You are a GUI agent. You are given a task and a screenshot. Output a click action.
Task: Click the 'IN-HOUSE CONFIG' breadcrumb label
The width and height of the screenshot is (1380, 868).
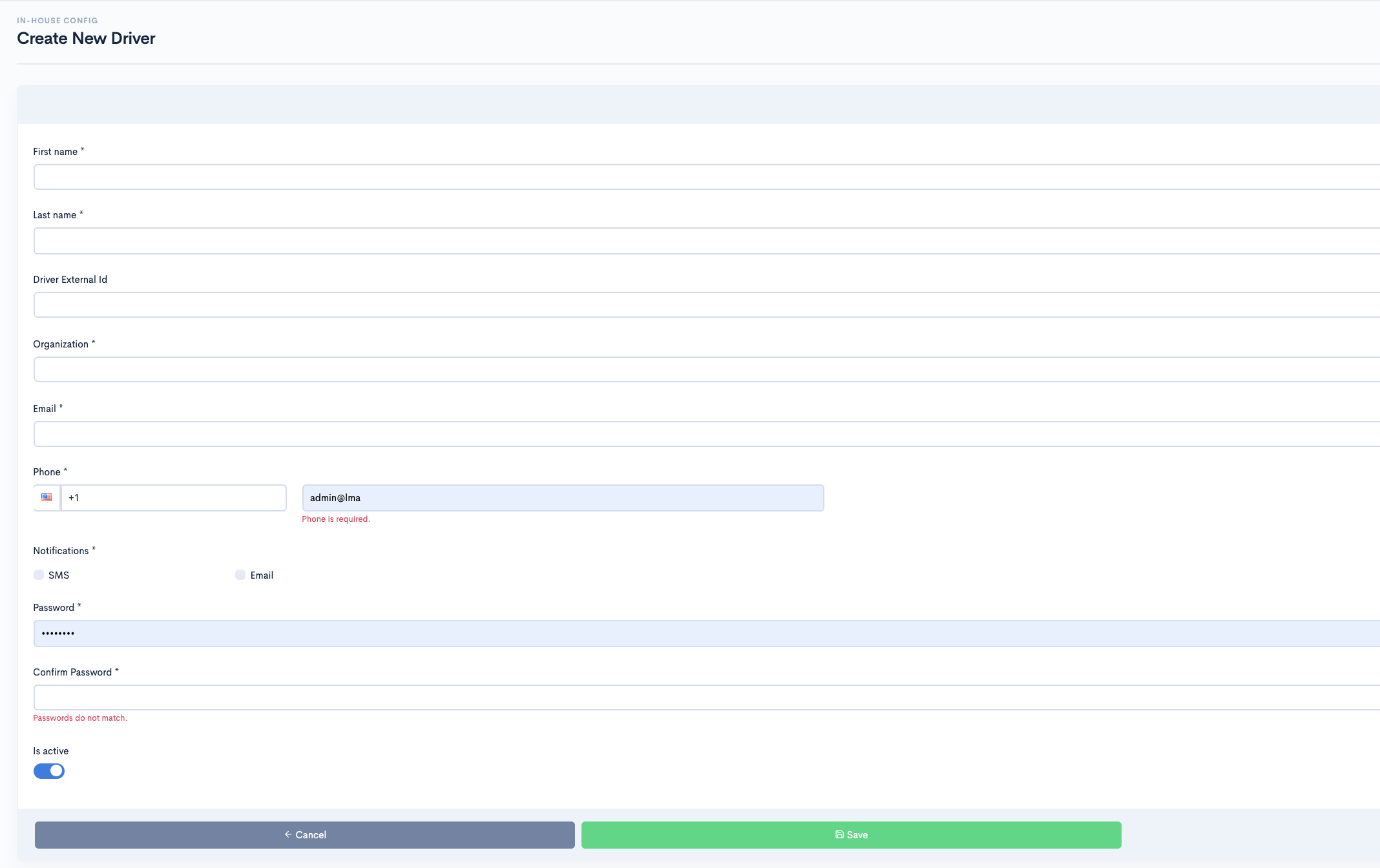tap(57, 21)
